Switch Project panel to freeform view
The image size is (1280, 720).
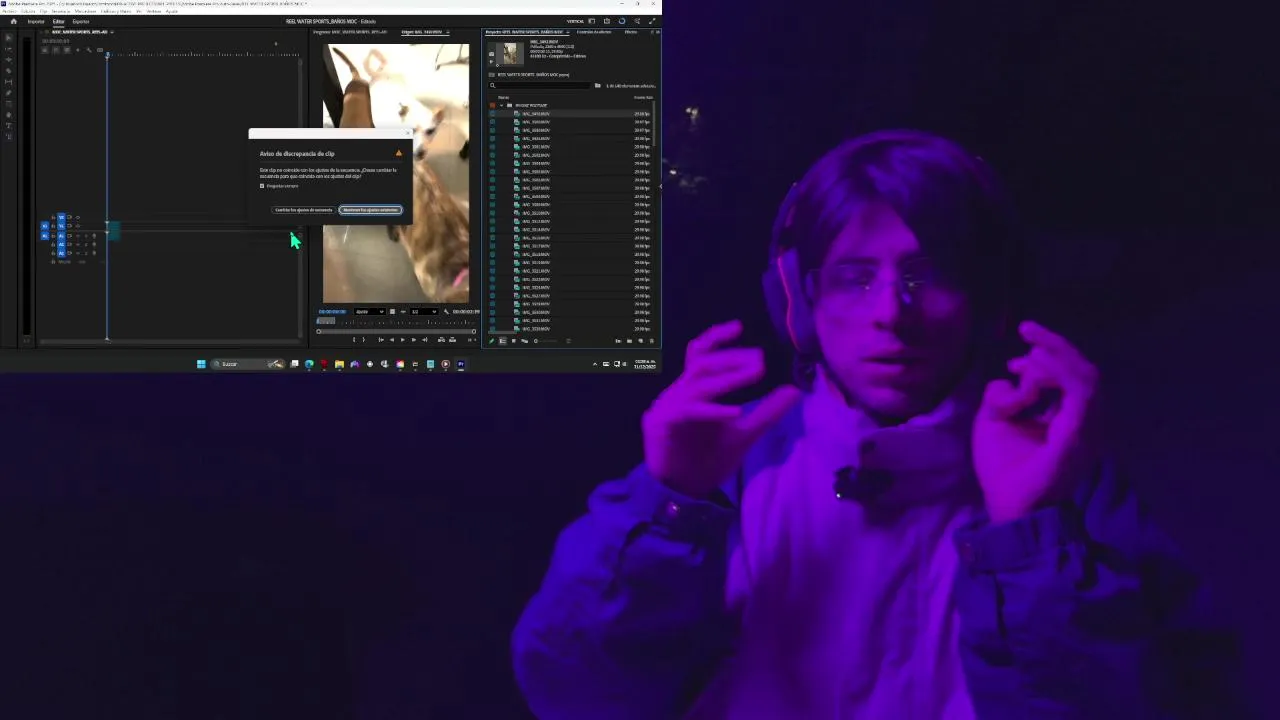click(525, 341)
